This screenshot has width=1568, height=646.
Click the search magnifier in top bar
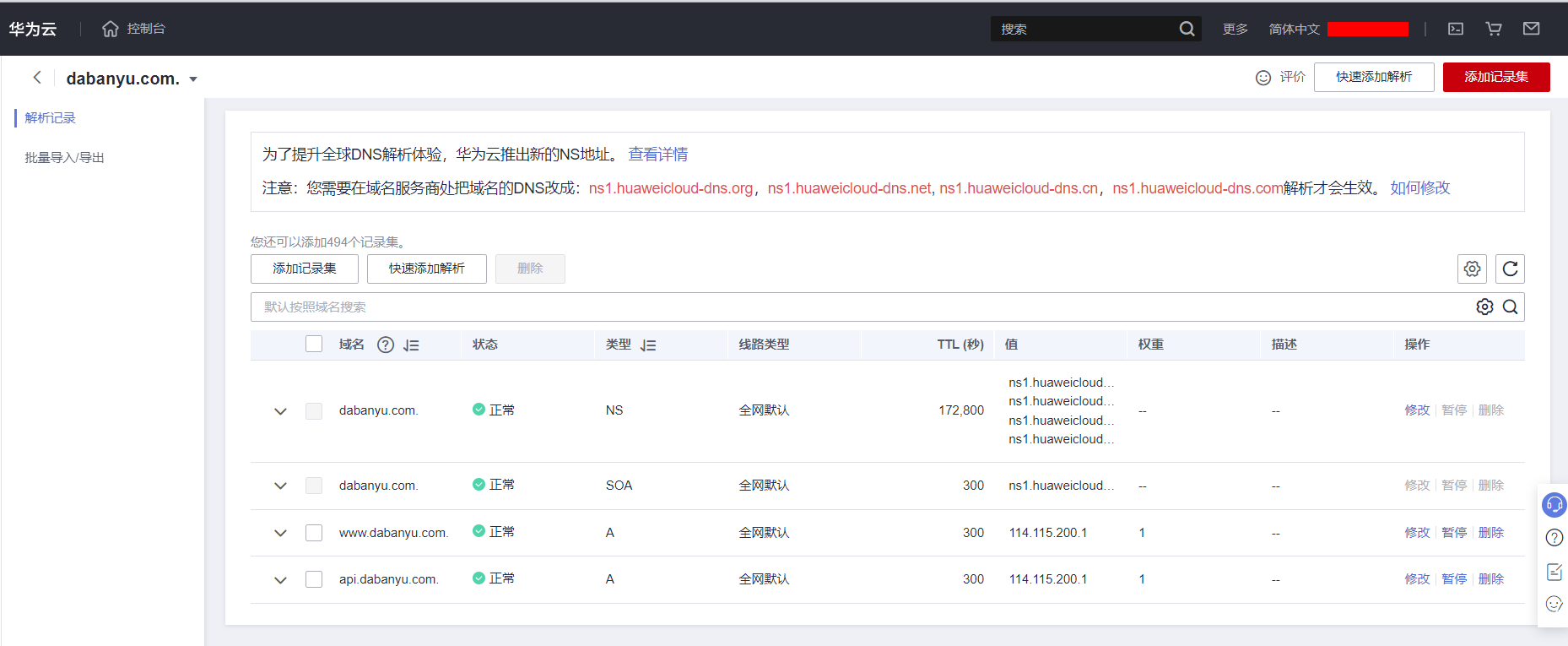coord(1187,29)
